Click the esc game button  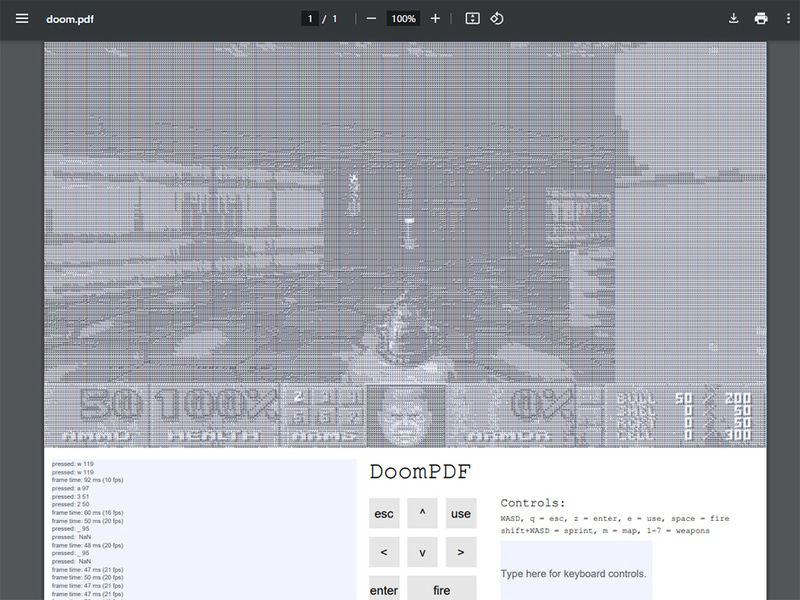point(384,513)
